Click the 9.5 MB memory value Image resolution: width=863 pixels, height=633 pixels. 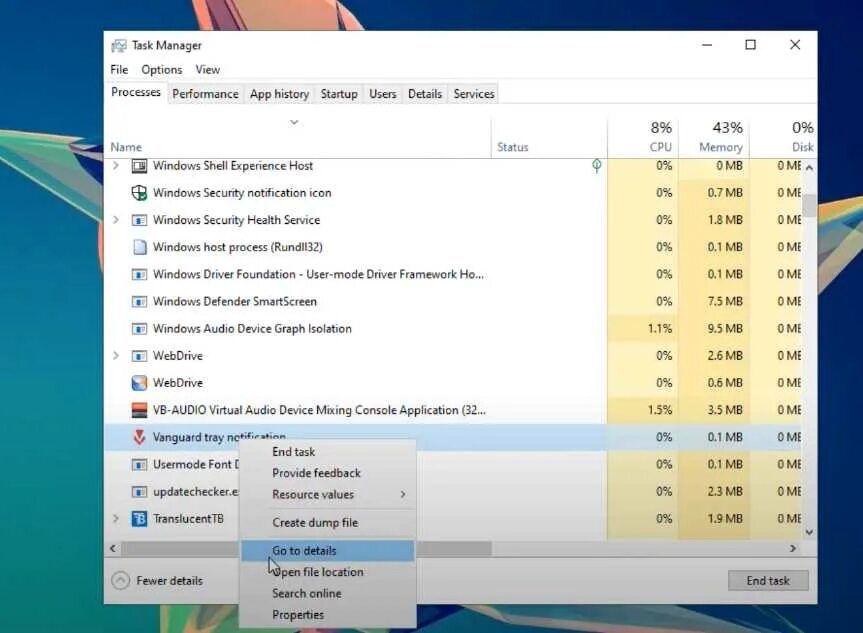click(725, 329)
